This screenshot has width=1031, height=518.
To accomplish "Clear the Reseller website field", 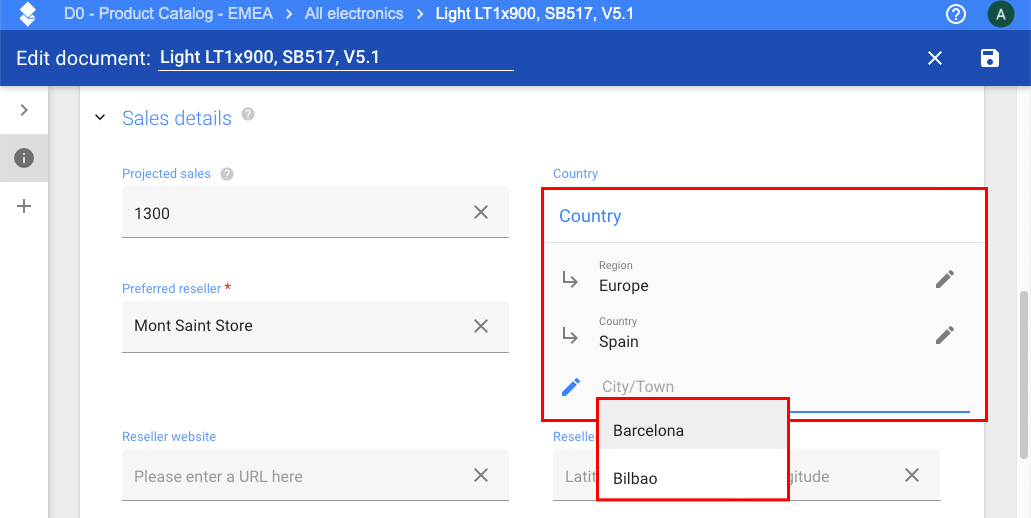I will [x=481, y=475].
